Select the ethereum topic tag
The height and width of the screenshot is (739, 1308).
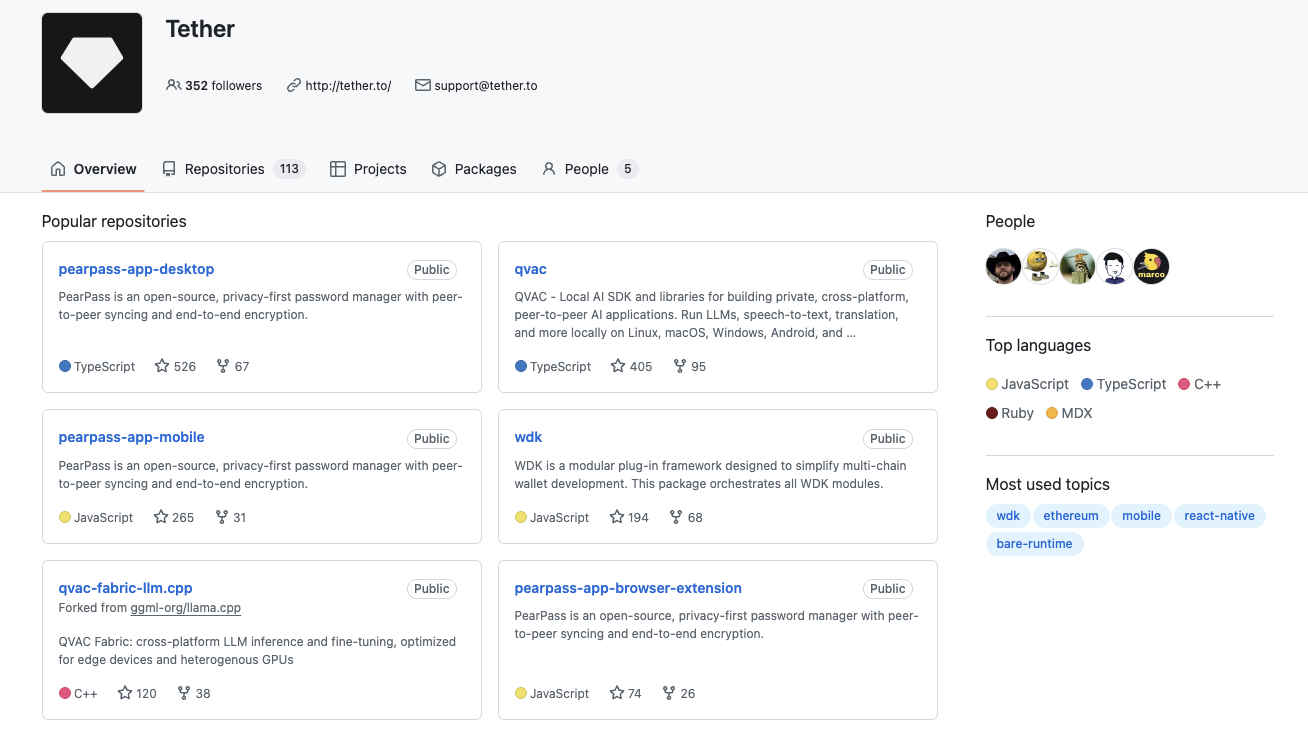[1071, 516]
